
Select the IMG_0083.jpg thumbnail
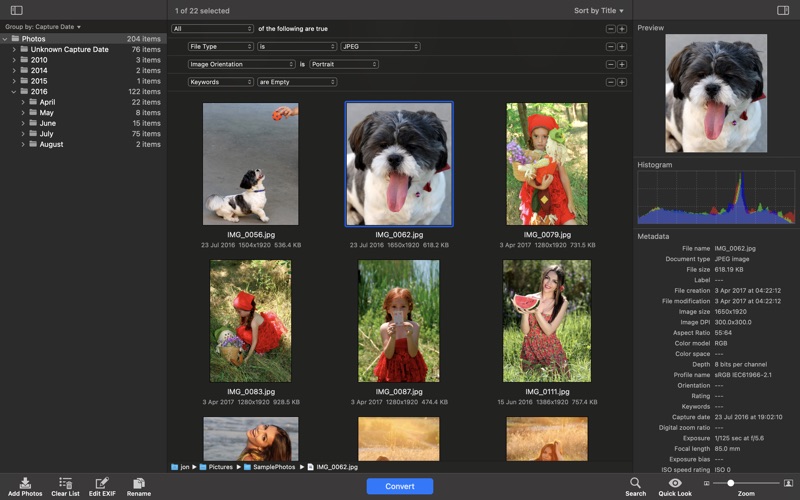click(251, 321)
